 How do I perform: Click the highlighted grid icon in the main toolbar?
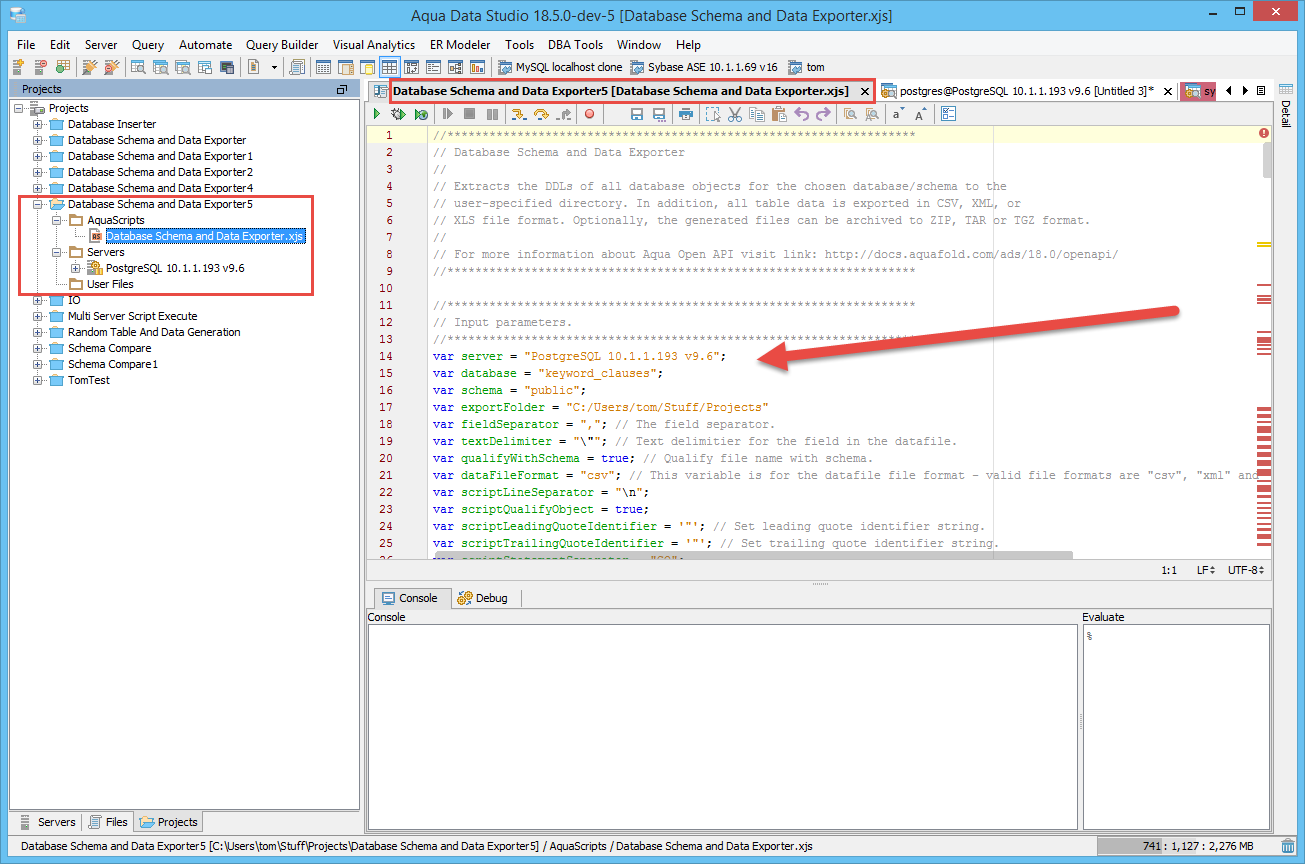coord(389,67)
